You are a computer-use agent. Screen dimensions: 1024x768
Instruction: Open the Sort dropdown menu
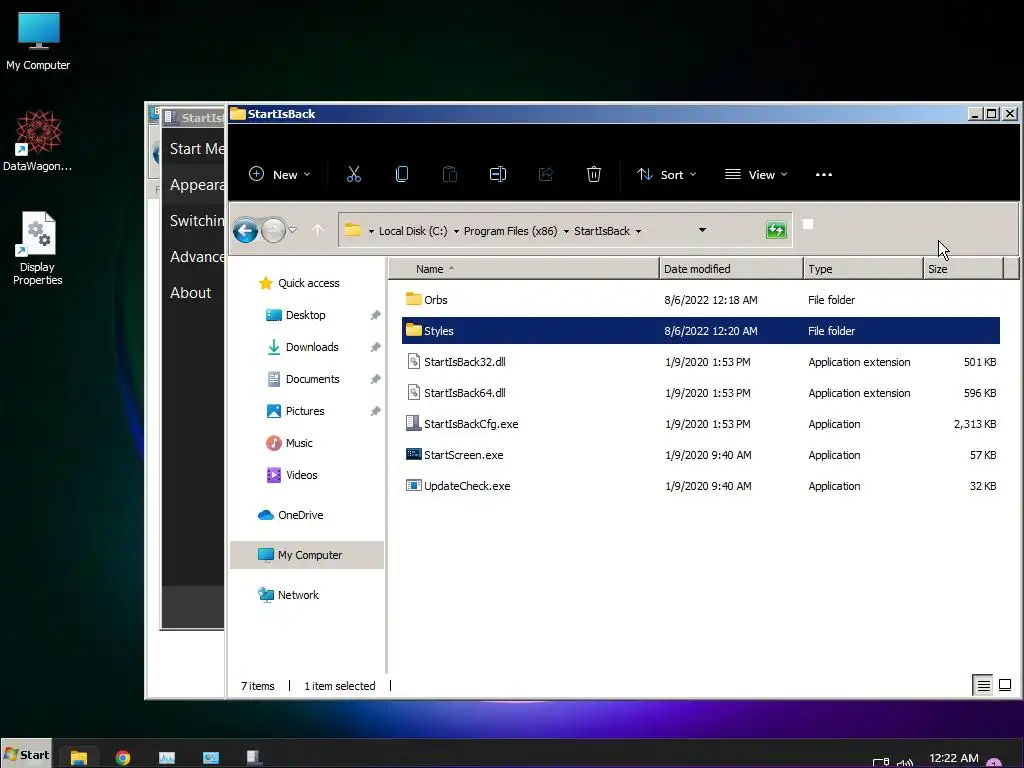[x=667, y=174]
